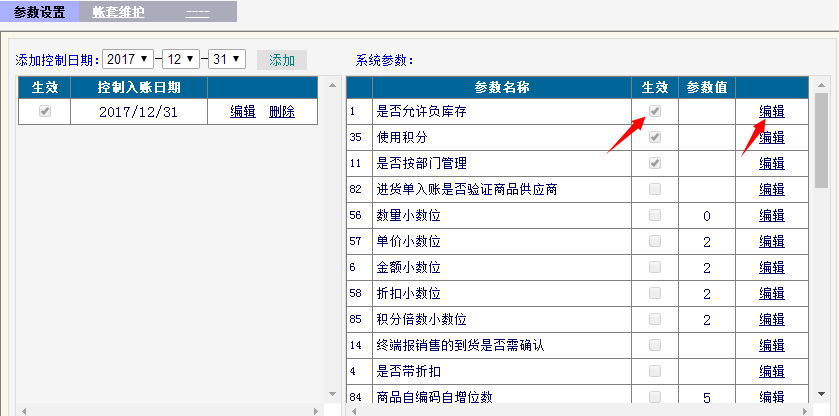
Task: Open the year dropdown showing 2017
Action: [x=128, y=59]
